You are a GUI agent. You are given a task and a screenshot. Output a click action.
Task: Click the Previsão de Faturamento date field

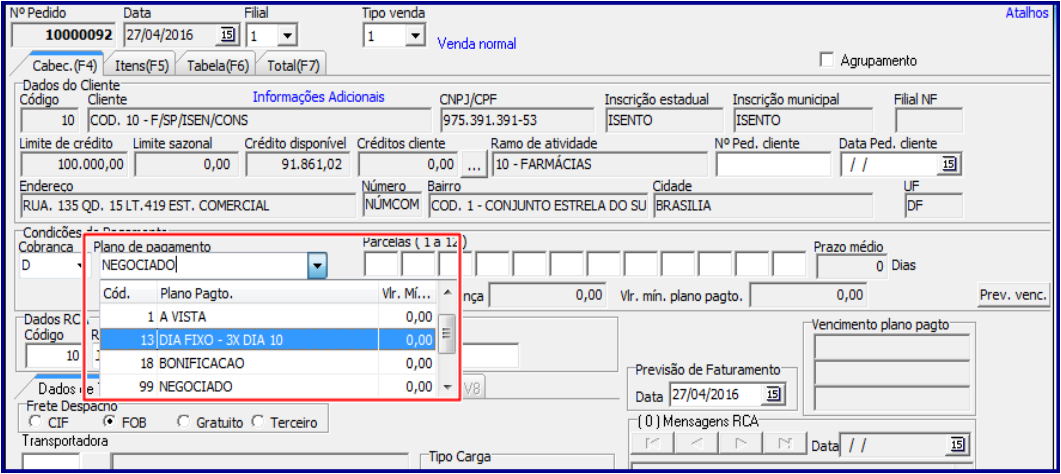(x=717, y=395)
